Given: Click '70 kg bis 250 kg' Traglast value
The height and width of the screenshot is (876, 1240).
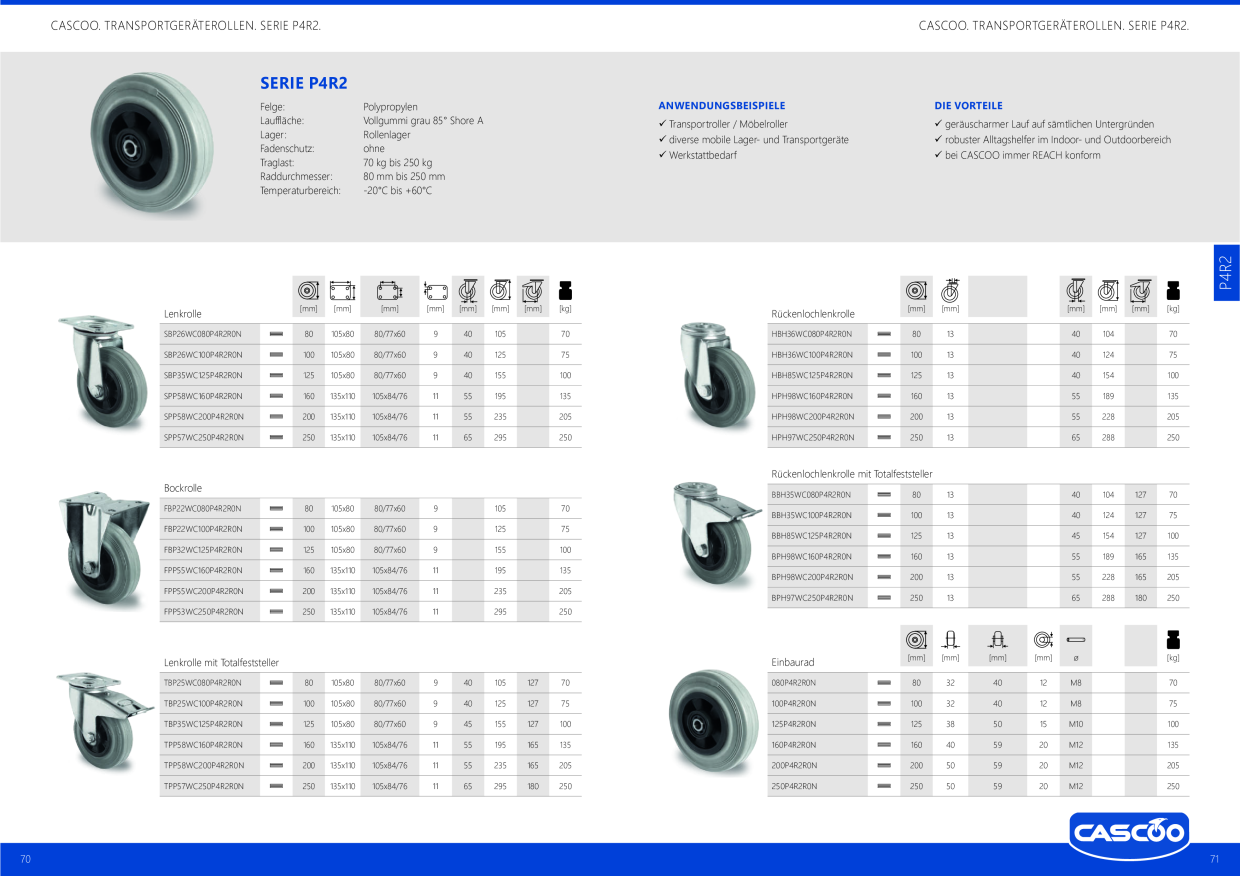Looking at the screenshot, I should 398,162.
